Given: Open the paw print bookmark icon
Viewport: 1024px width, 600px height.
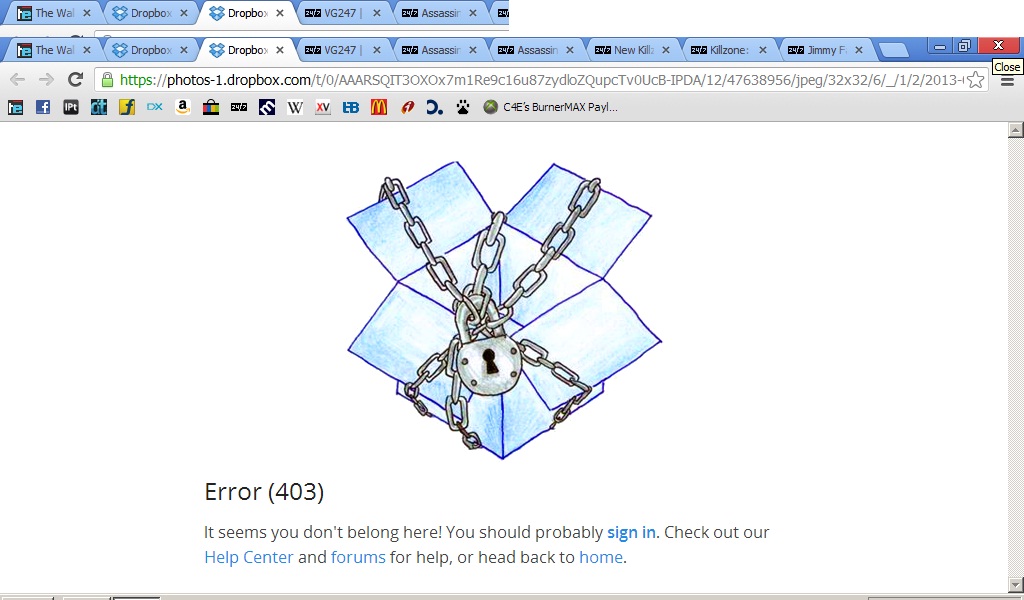Looking at the screenshot, I should 463,107.
